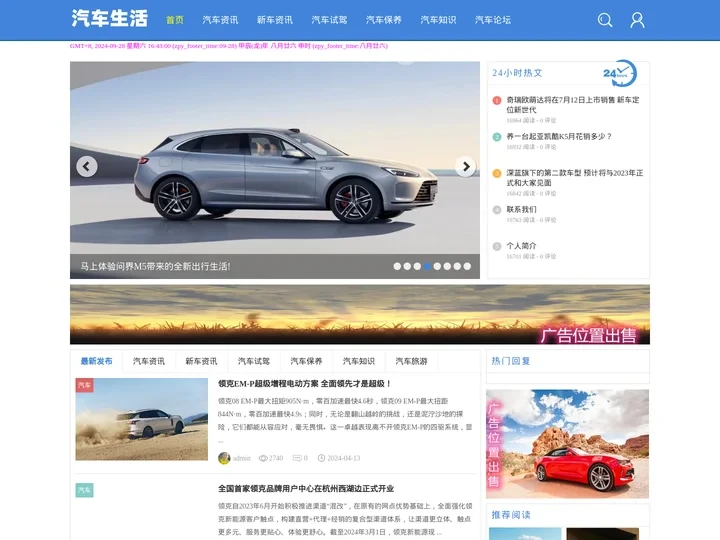
Task: Click the 24小时热文 heading
Action: (x=517, y=73)
